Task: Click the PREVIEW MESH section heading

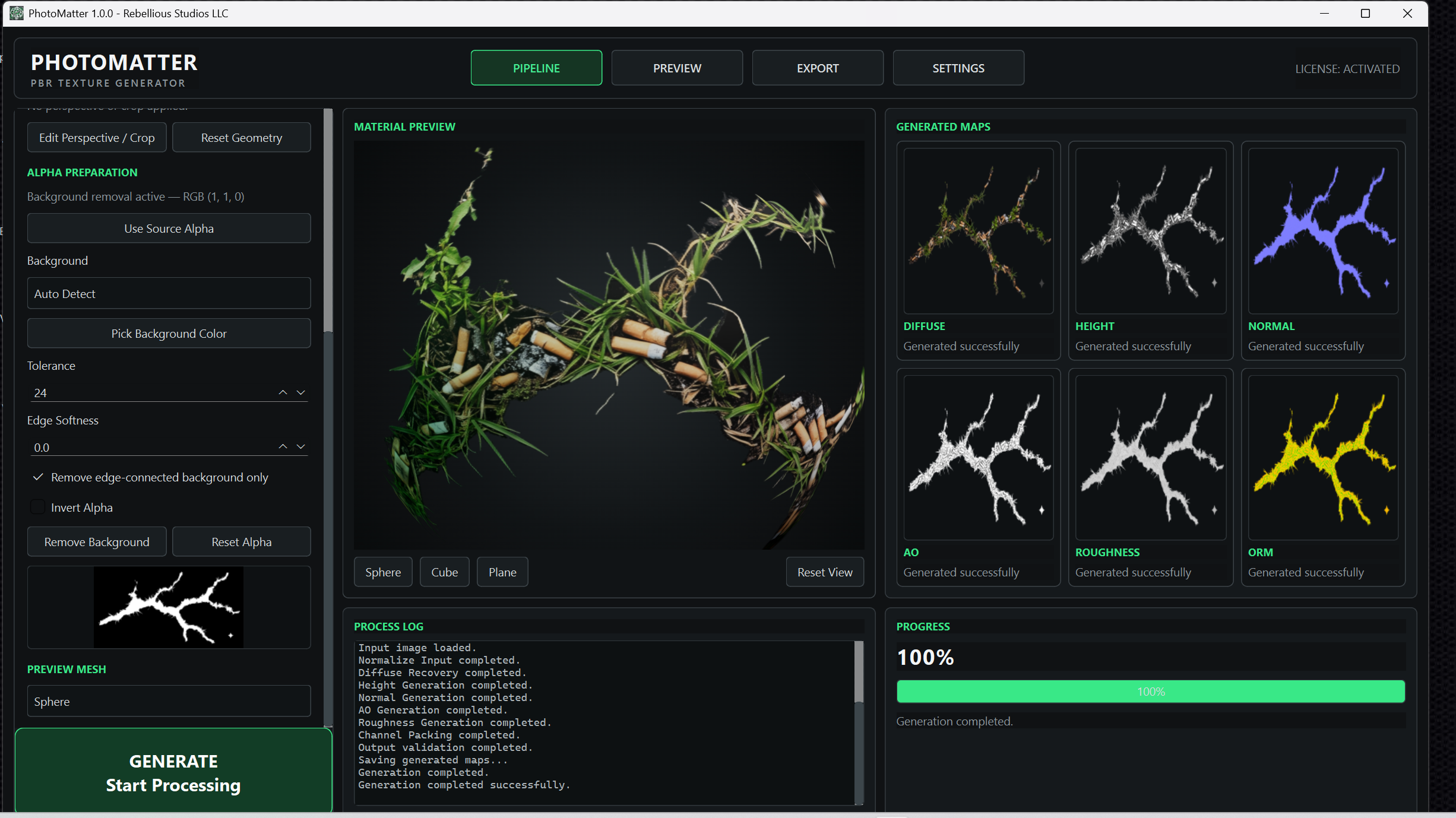Action: coord(67,669)
